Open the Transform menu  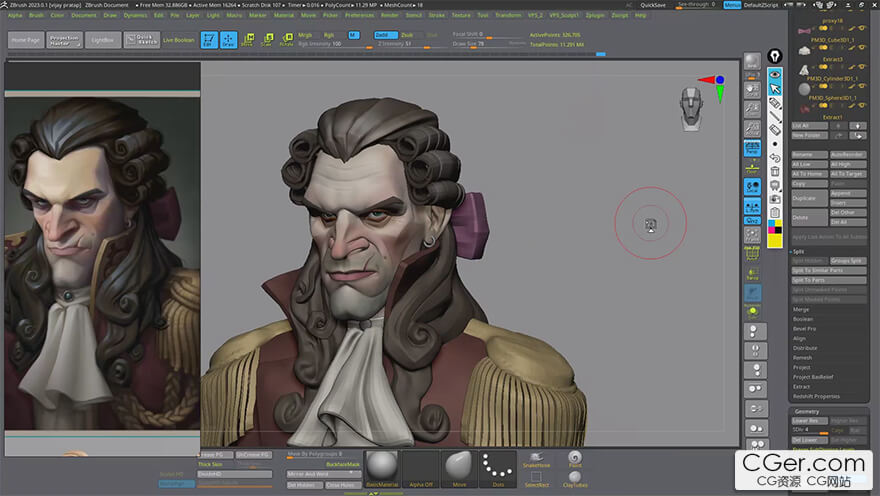(x=508, y=15)
